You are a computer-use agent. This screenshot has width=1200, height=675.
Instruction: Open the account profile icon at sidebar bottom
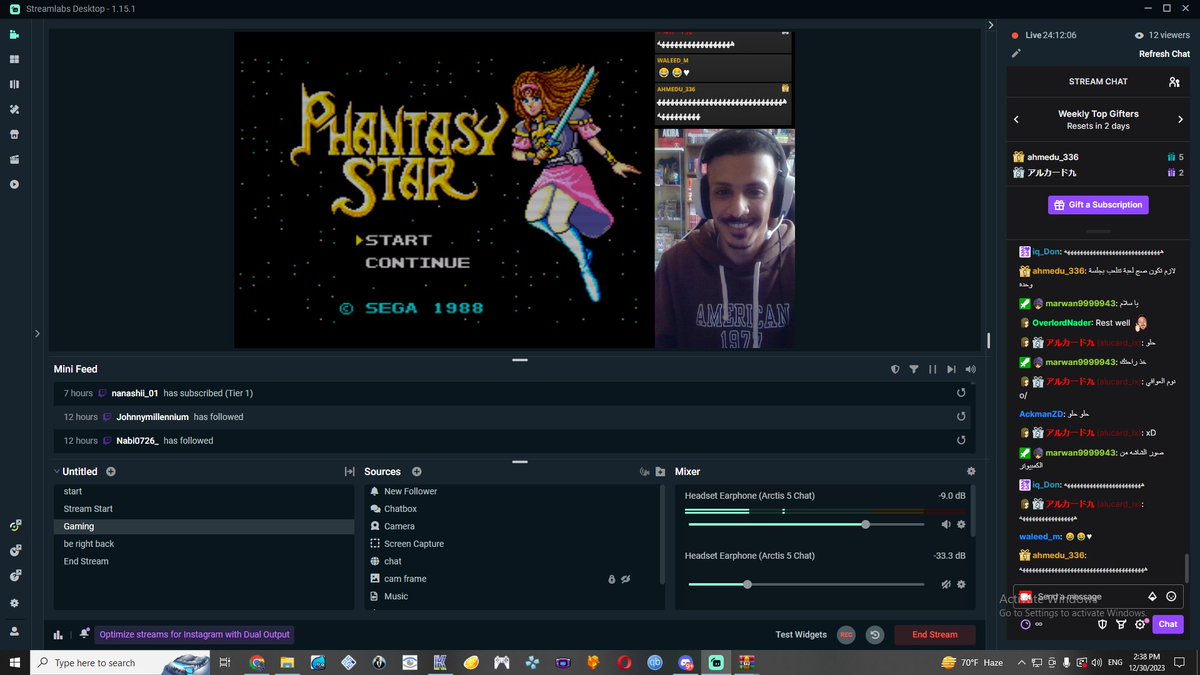(14, 631)
